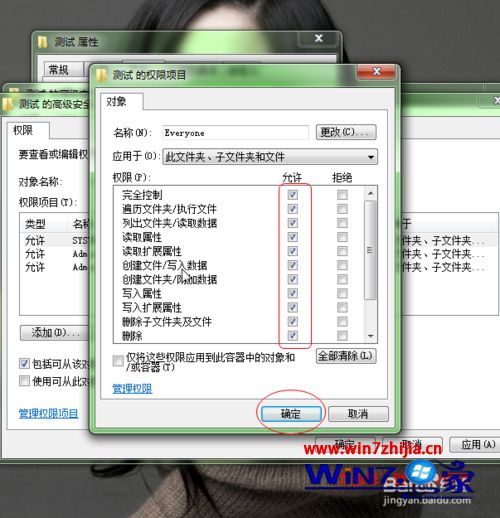Screen dimensions: 500x518
Task: Click the 完全控制 permission label
Action: pos(142,195)
